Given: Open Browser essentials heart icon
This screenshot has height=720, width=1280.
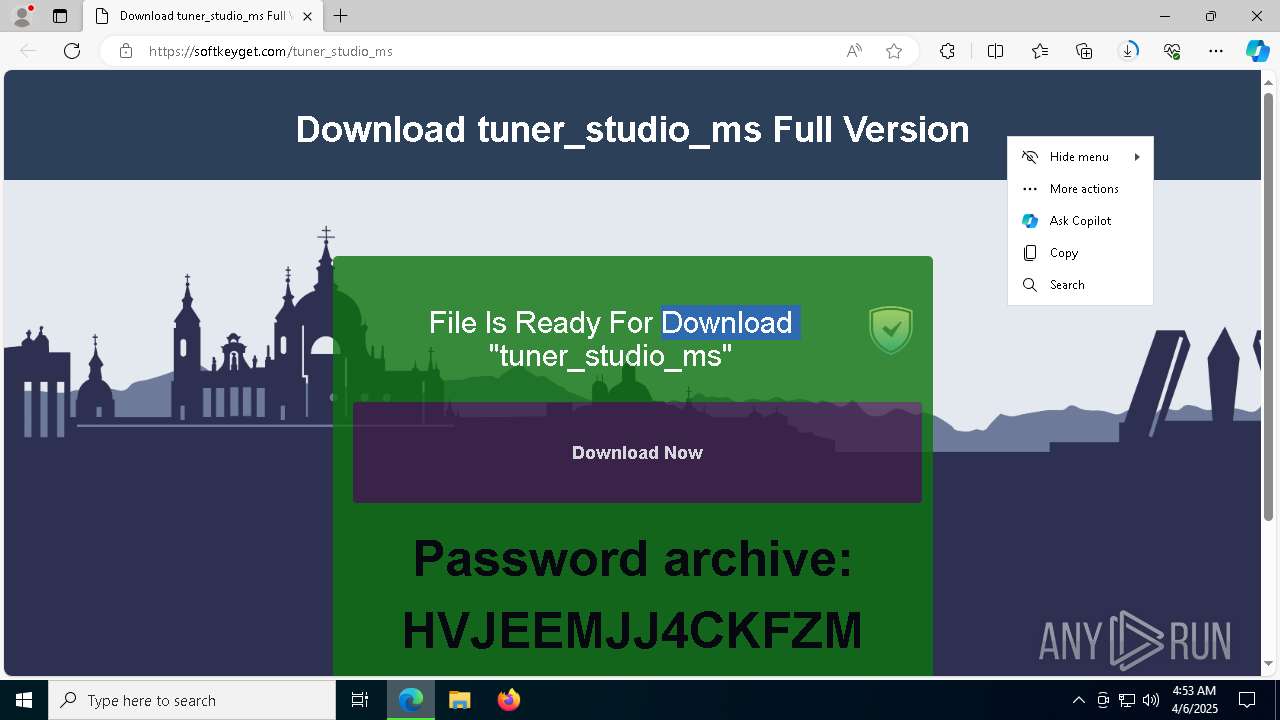Looking at the screenshot, I should click(x=1172, y=51).
